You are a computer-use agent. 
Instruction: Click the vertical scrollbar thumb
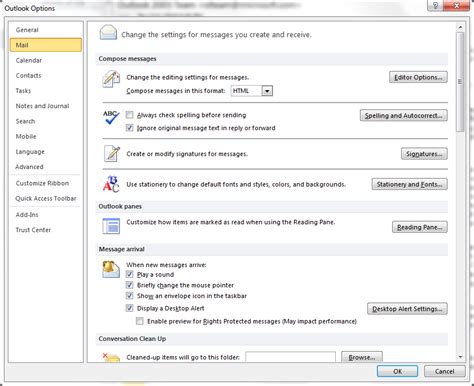[x=460, y=82]
